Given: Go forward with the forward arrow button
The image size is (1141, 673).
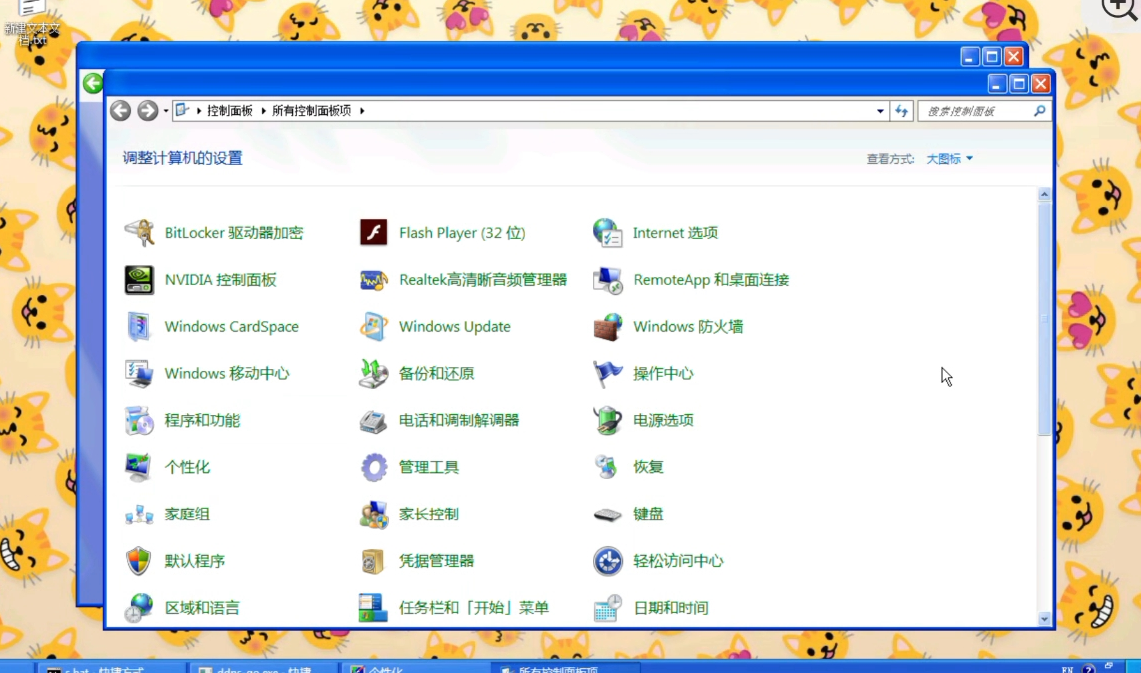Looking at the screenshot, I should point(148,111).
